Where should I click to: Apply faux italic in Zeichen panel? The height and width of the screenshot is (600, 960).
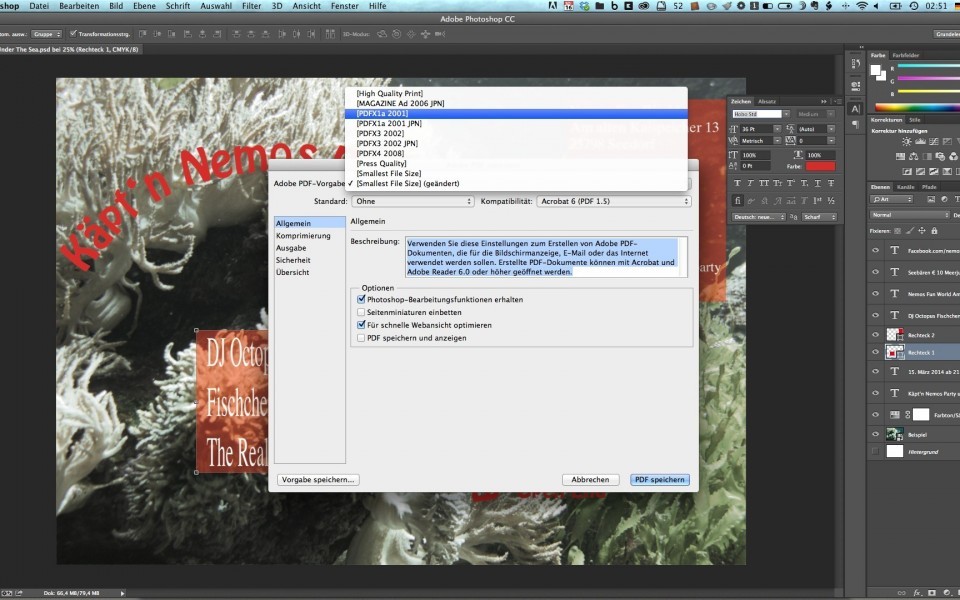pos(751,183)
